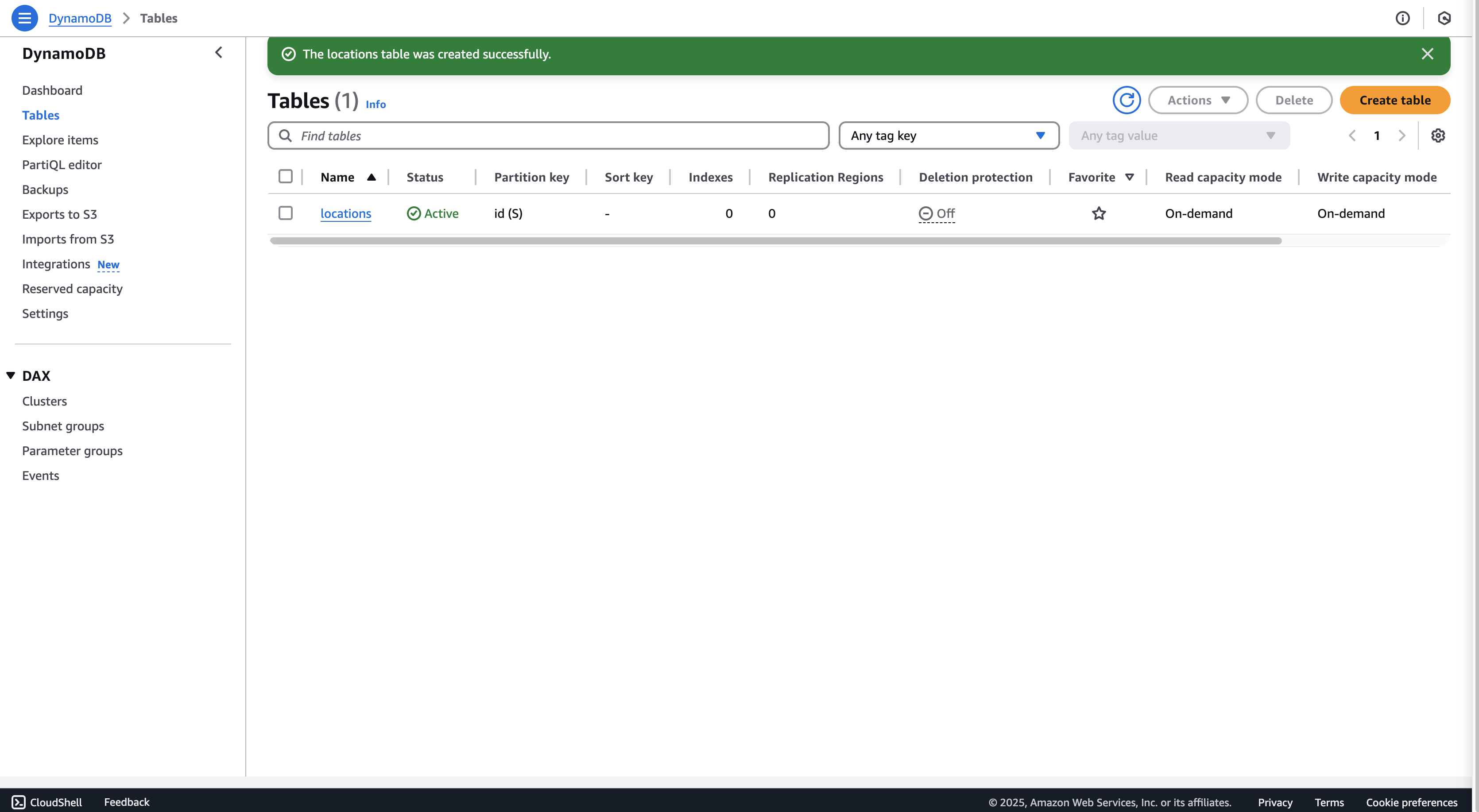Click the CloudShell terminal icon
The height and width of the screenshot is (812, 1479).
18,802
